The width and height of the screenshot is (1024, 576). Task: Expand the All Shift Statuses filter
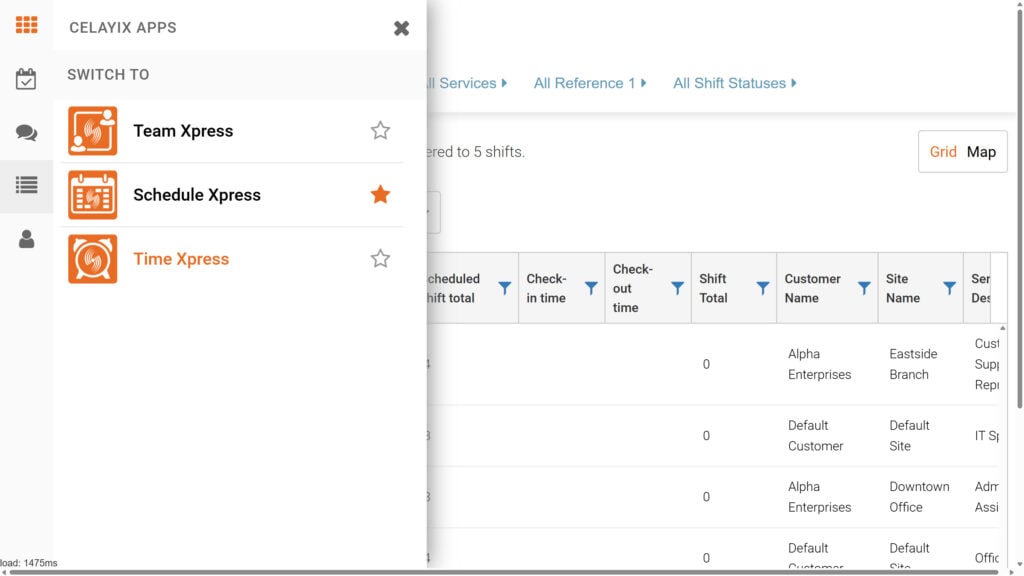pos(735,83)
